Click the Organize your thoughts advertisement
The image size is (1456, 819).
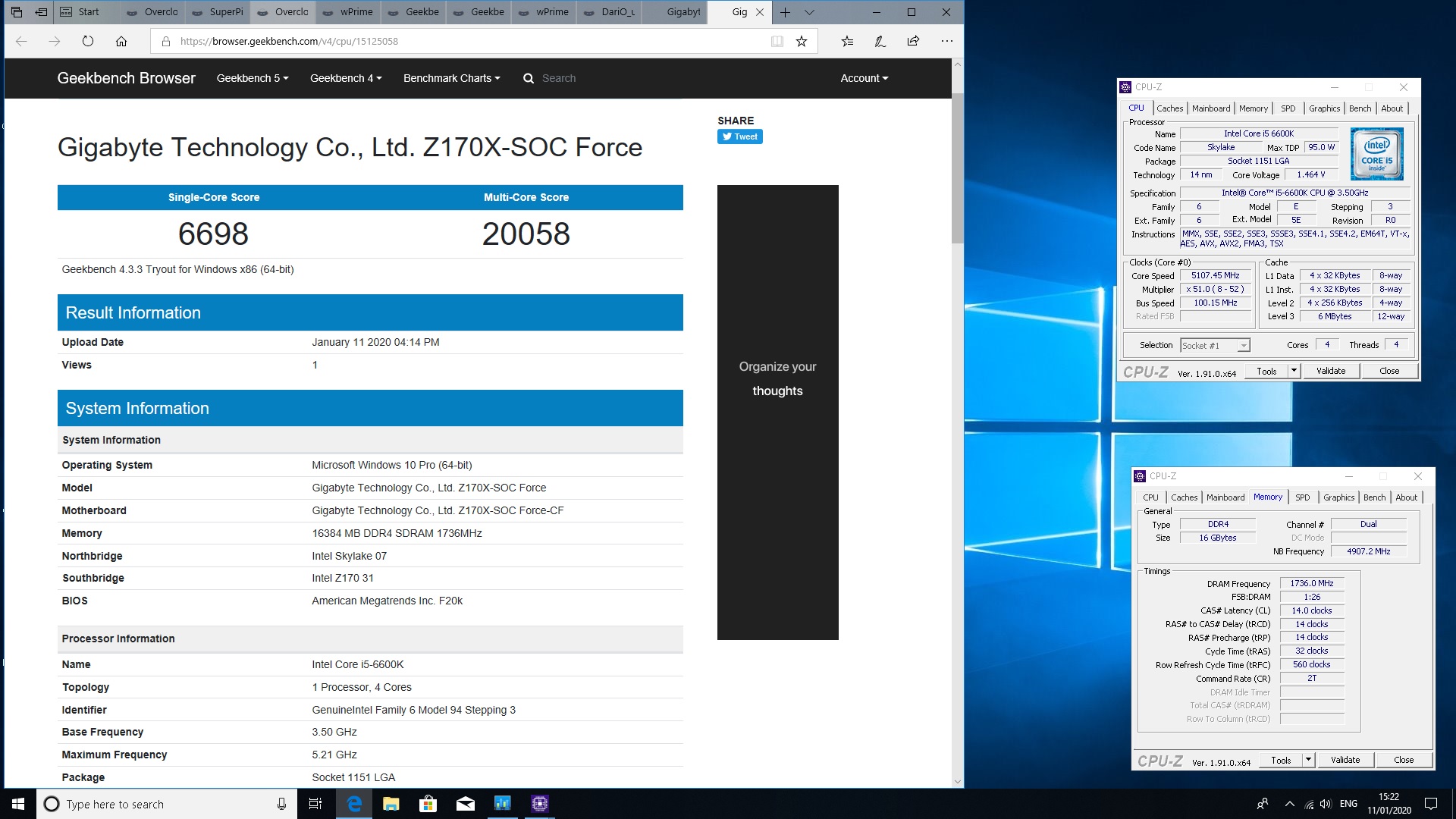pyautogui.click(x=777, y=412)
